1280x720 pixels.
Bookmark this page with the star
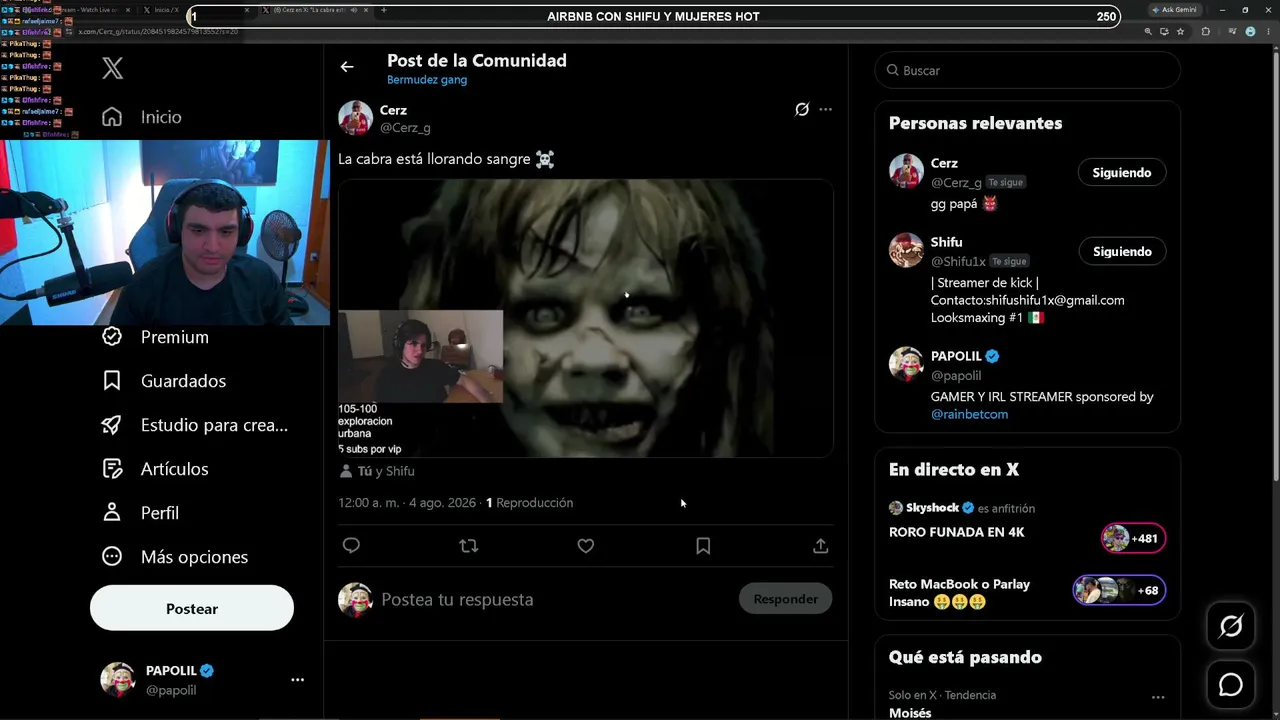1180,32
